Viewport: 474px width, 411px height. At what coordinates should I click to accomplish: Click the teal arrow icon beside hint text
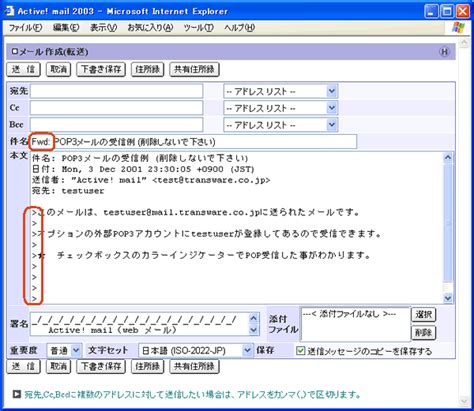(x=17, y=394)
